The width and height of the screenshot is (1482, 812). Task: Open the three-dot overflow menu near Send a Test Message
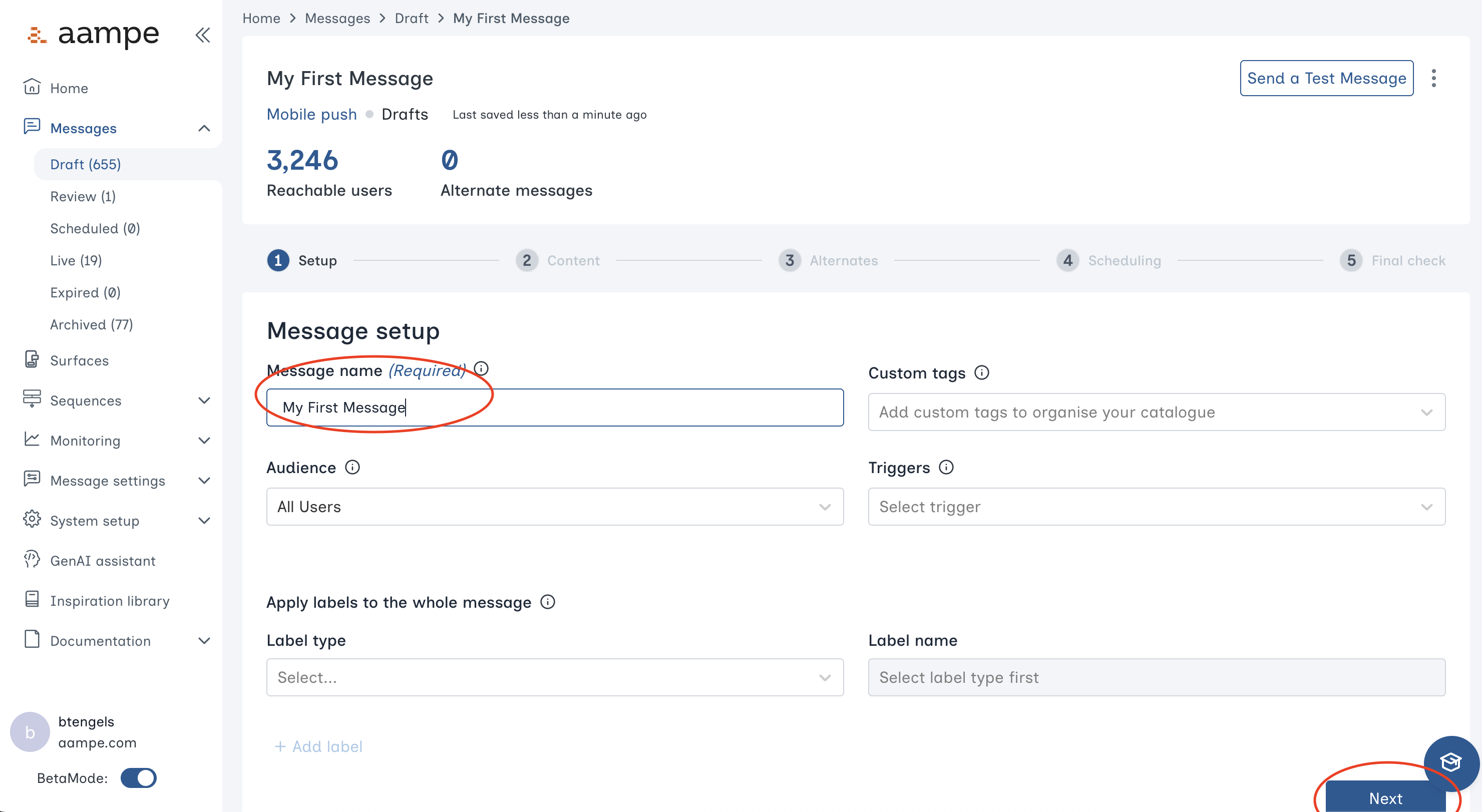click(x=1435, y=78)
